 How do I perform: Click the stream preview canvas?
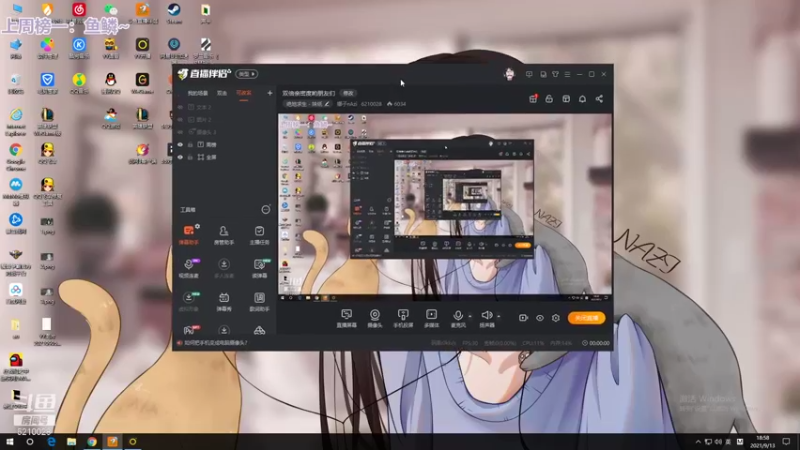pyautogui.click(x=445, y=207)
